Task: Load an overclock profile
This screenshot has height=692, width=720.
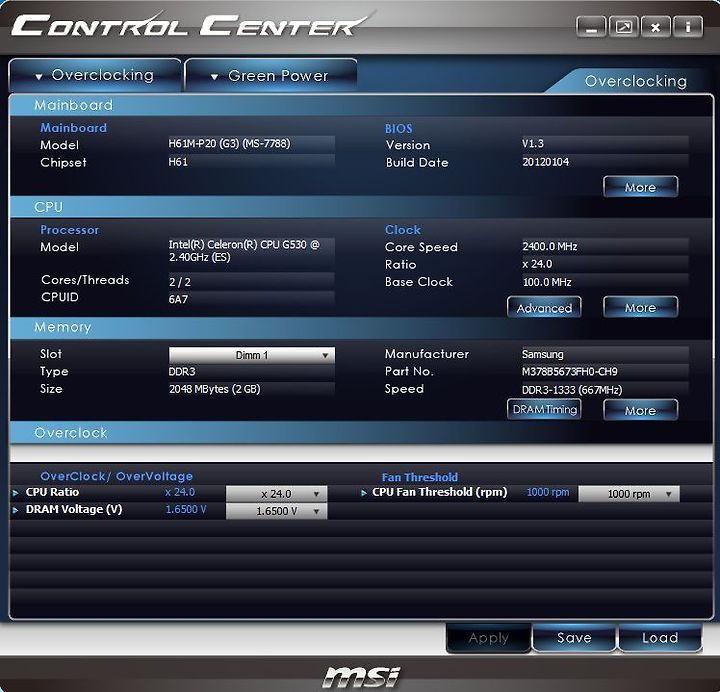Action: [660, 638]
